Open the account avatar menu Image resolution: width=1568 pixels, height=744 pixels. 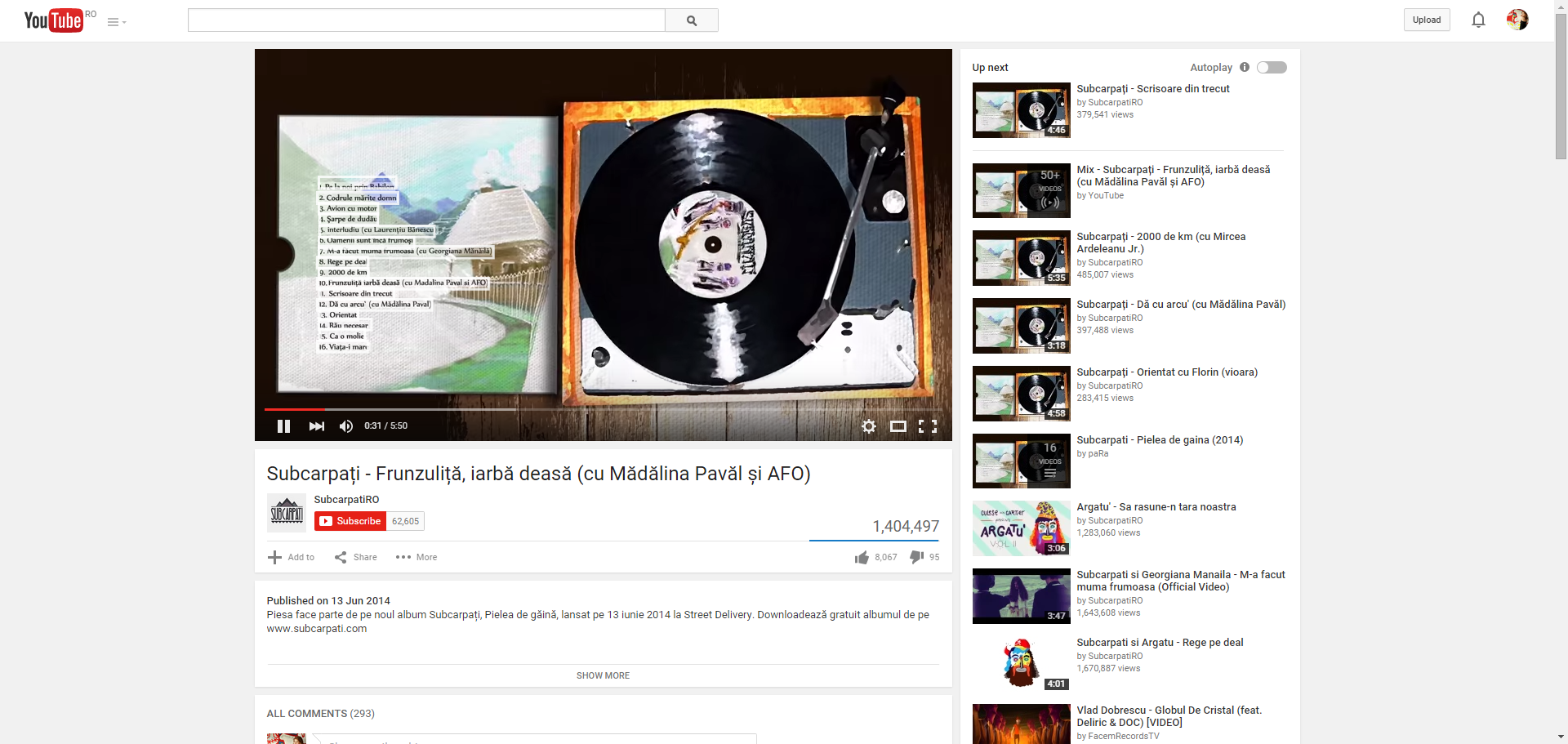click(x=1517, y=20)
